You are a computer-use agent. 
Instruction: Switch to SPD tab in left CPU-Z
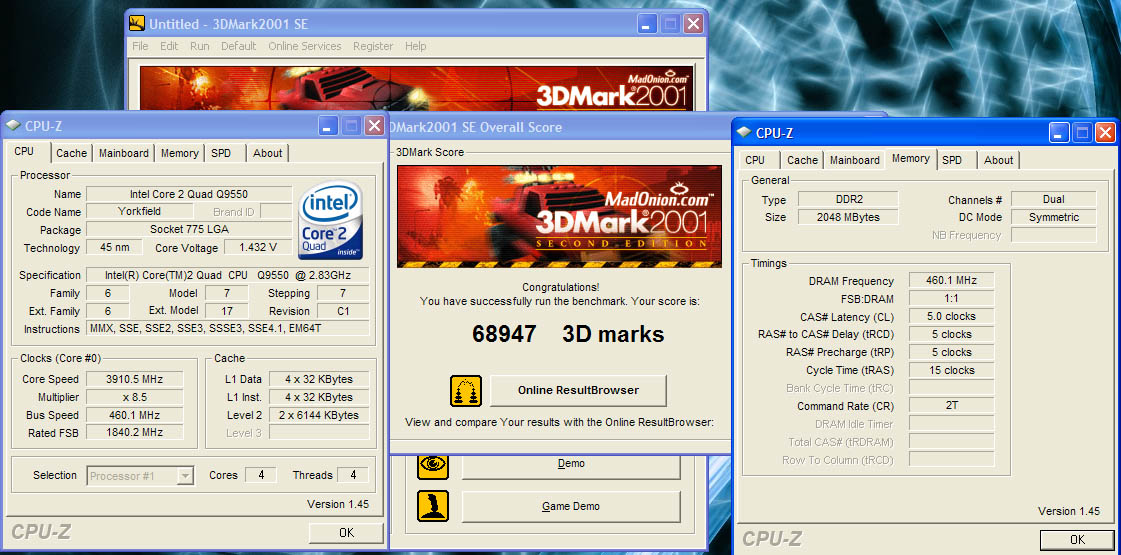pyautogui.click(x=221, y=153)
